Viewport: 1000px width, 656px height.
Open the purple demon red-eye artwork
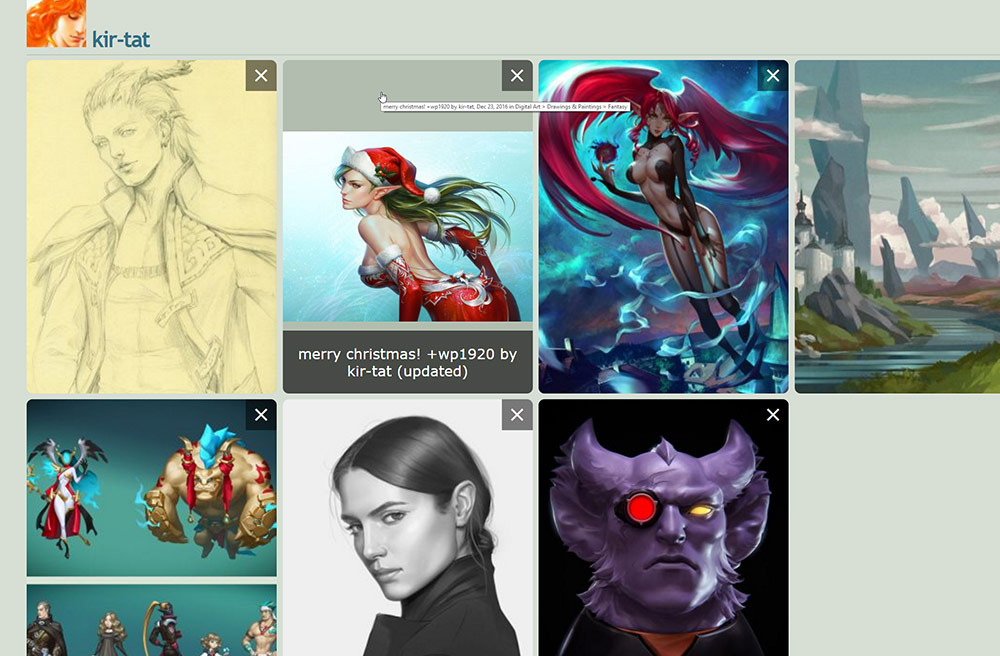point(663,528)
